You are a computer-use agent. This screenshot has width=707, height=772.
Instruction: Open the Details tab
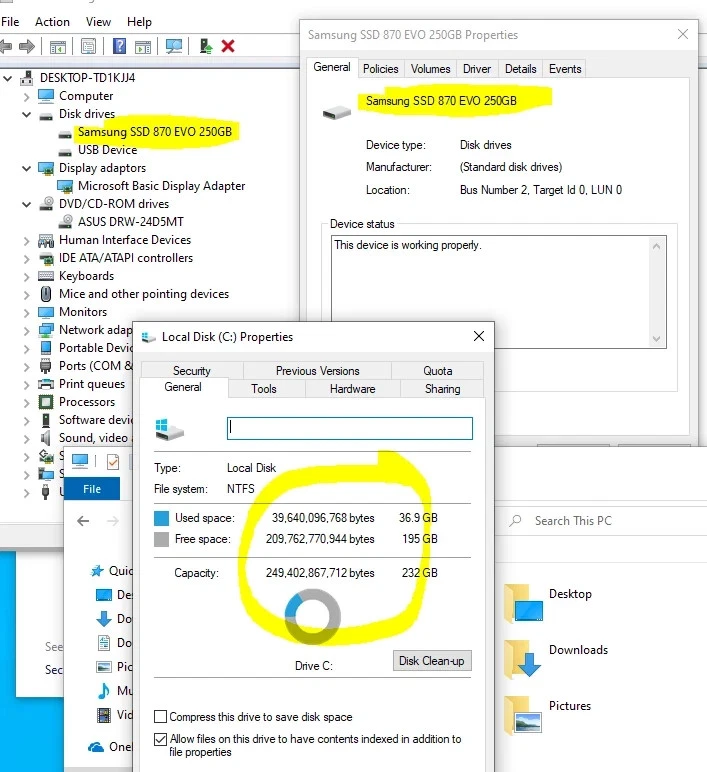520,69
